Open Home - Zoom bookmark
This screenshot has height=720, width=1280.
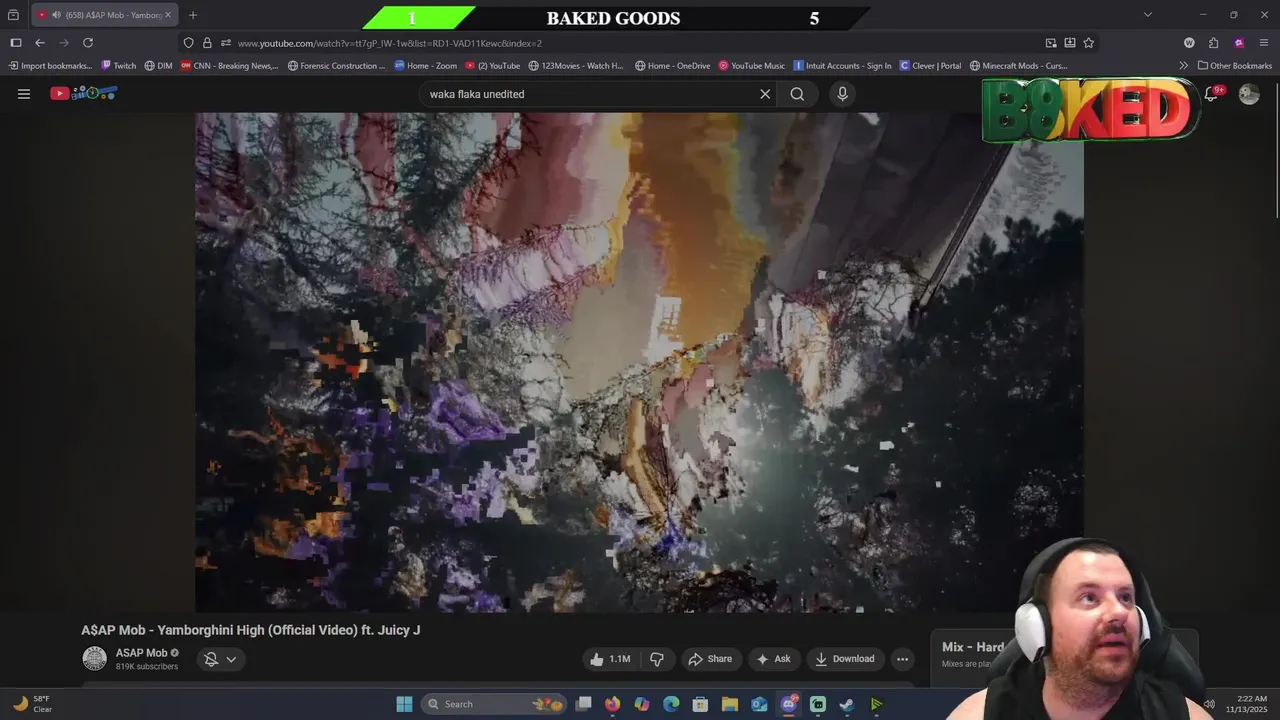coord(425,66)
